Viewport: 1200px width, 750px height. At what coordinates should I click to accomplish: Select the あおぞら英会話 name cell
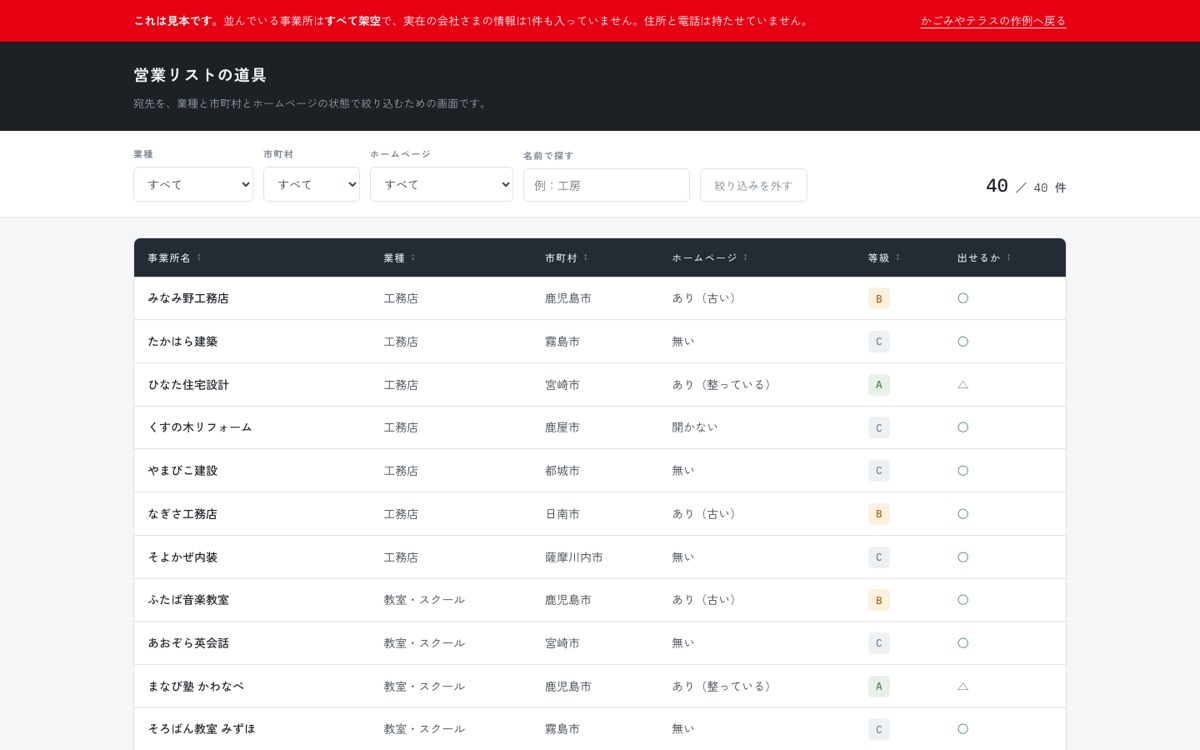coord(188,643)
